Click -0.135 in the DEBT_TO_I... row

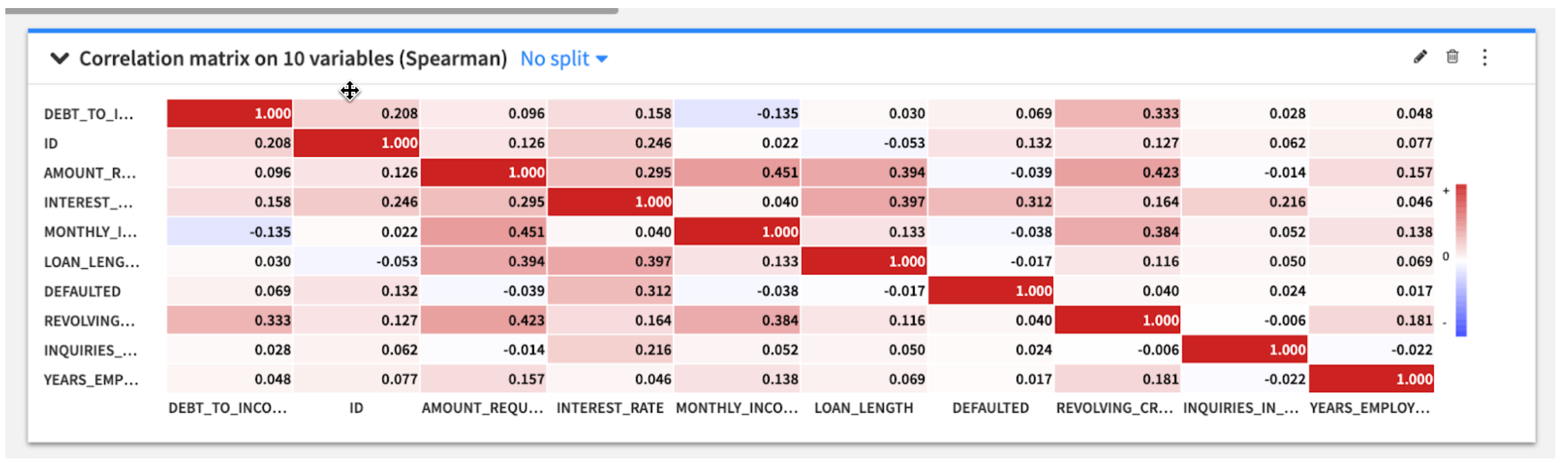[737, 114]
